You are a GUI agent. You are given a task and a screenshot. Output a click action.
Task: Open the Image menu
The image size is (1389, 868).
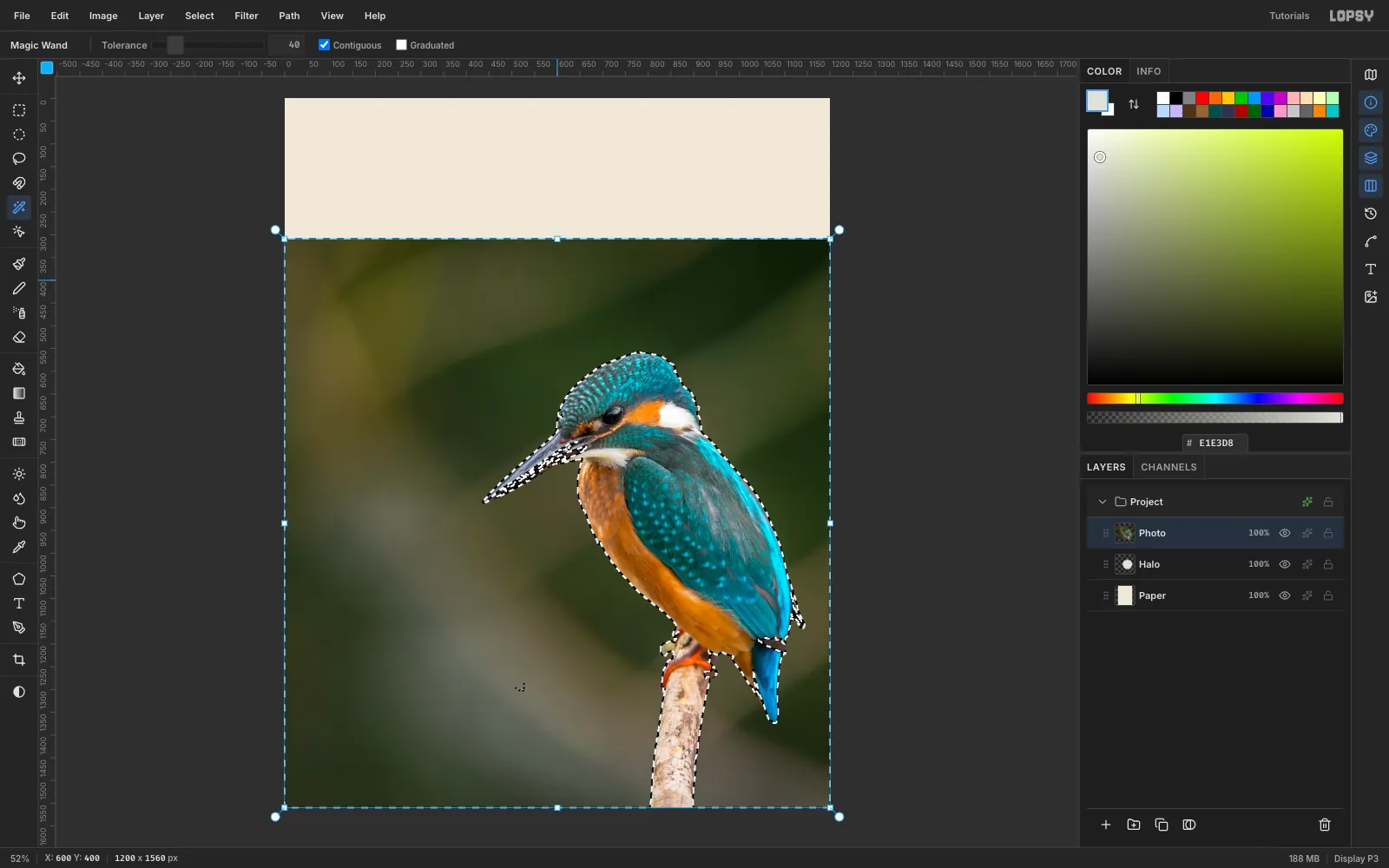[103, 16]
